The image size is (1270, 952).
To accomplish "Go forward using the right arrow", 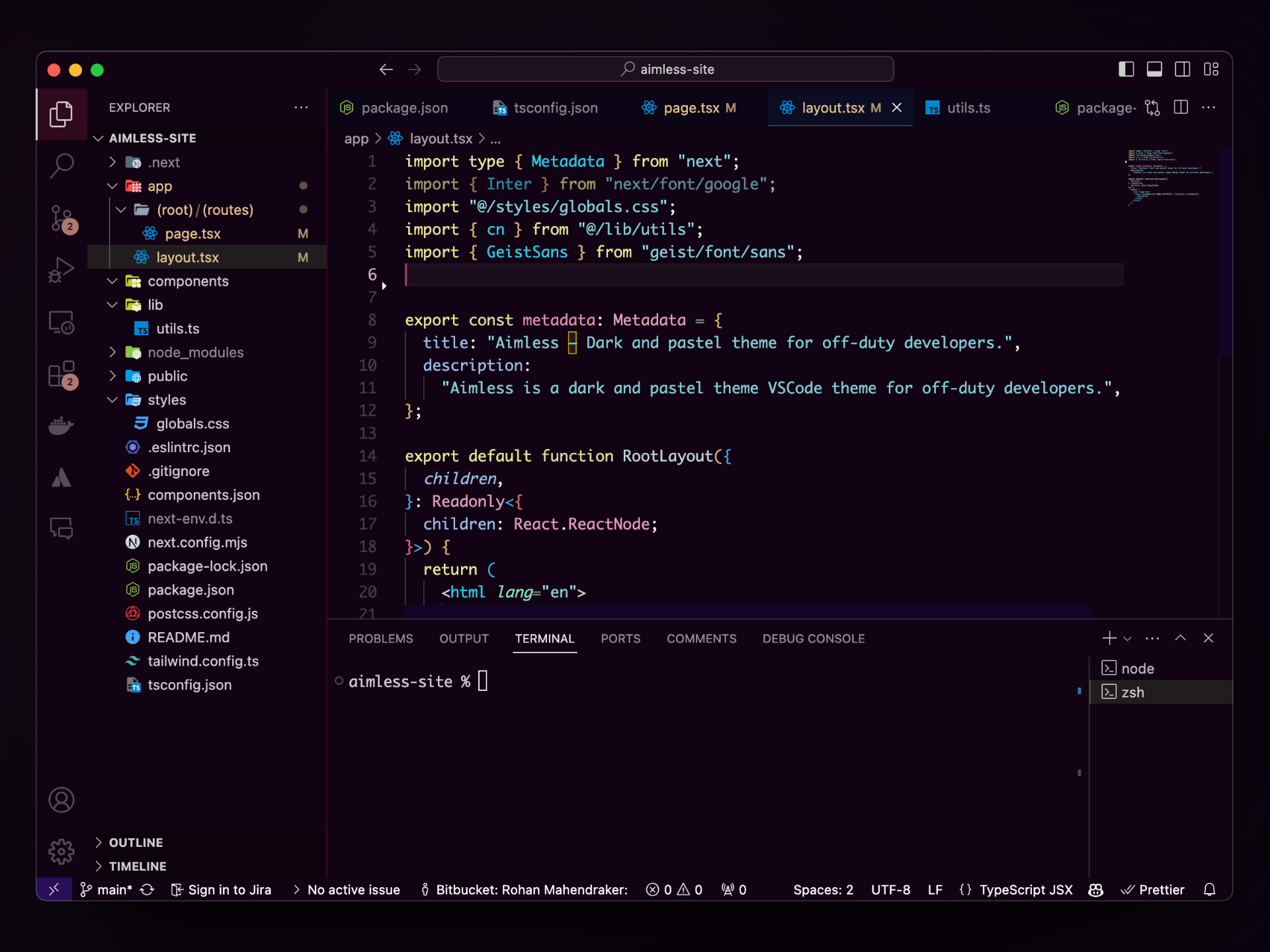I will tap(415, 69).
